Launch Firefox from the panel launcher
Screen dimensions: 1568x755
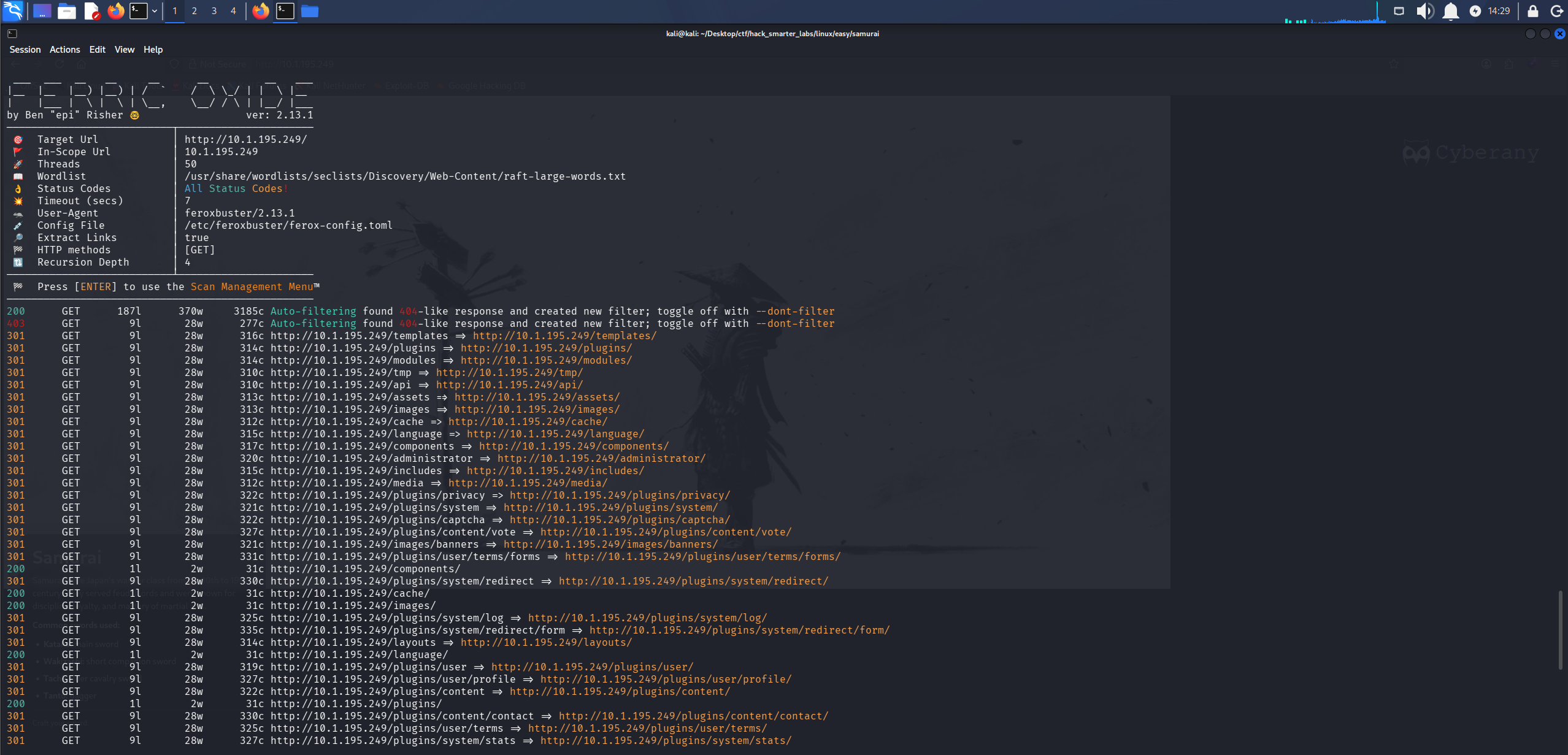click(115, 11)
